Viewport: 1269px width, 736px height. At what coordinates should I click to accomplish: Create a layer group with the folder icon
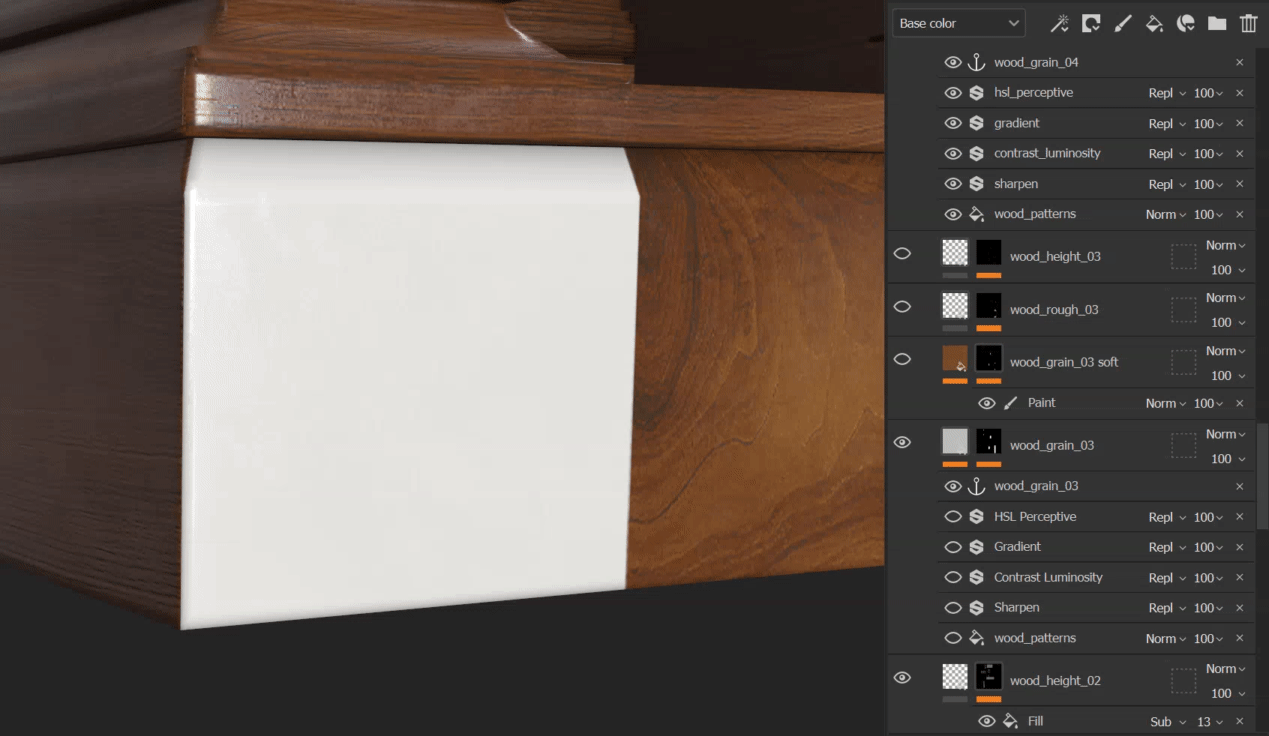[1217, 22]
